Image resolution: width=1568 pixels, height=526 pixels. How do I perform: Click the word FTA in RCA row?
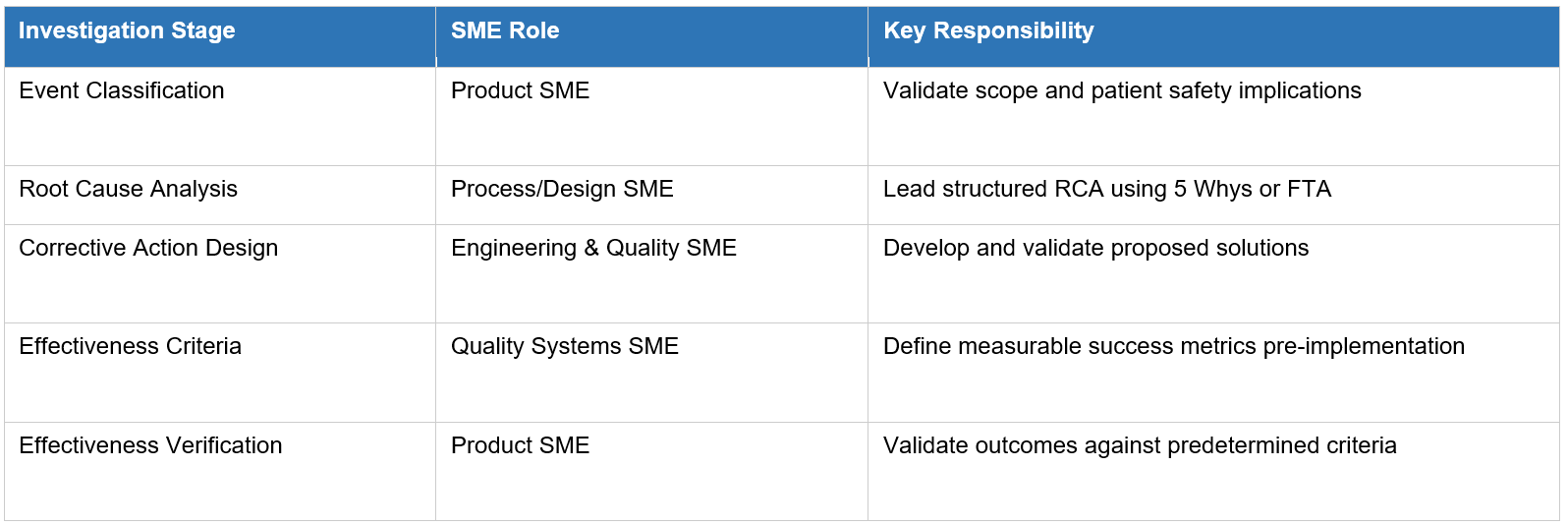(1309, 189)
